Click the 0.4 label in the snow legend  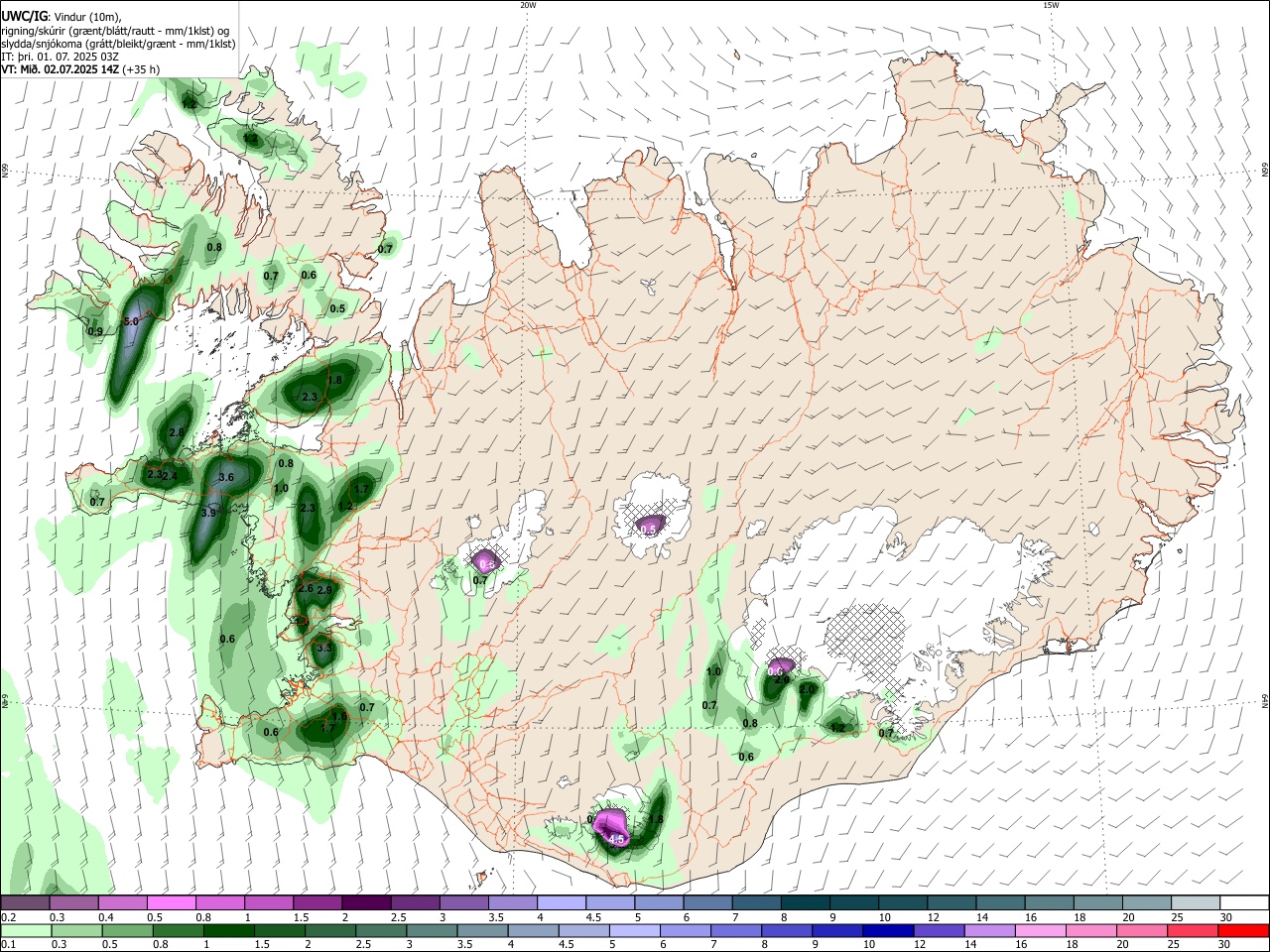point(106,917)
